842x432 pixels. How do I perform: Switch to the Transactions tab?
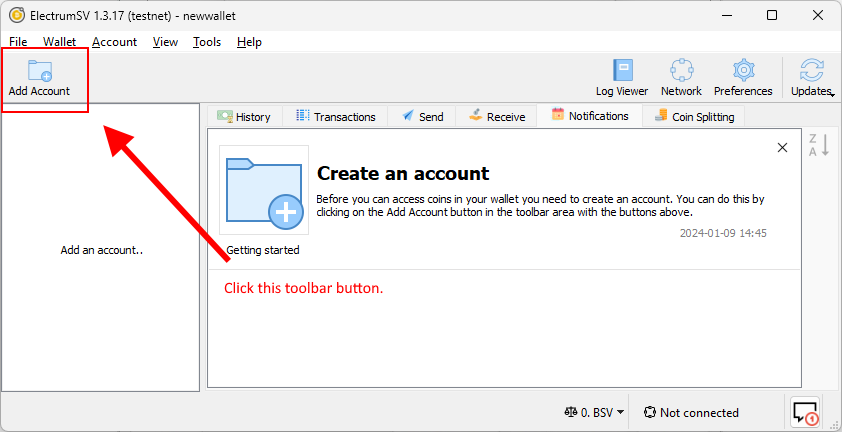click(336, 117)
